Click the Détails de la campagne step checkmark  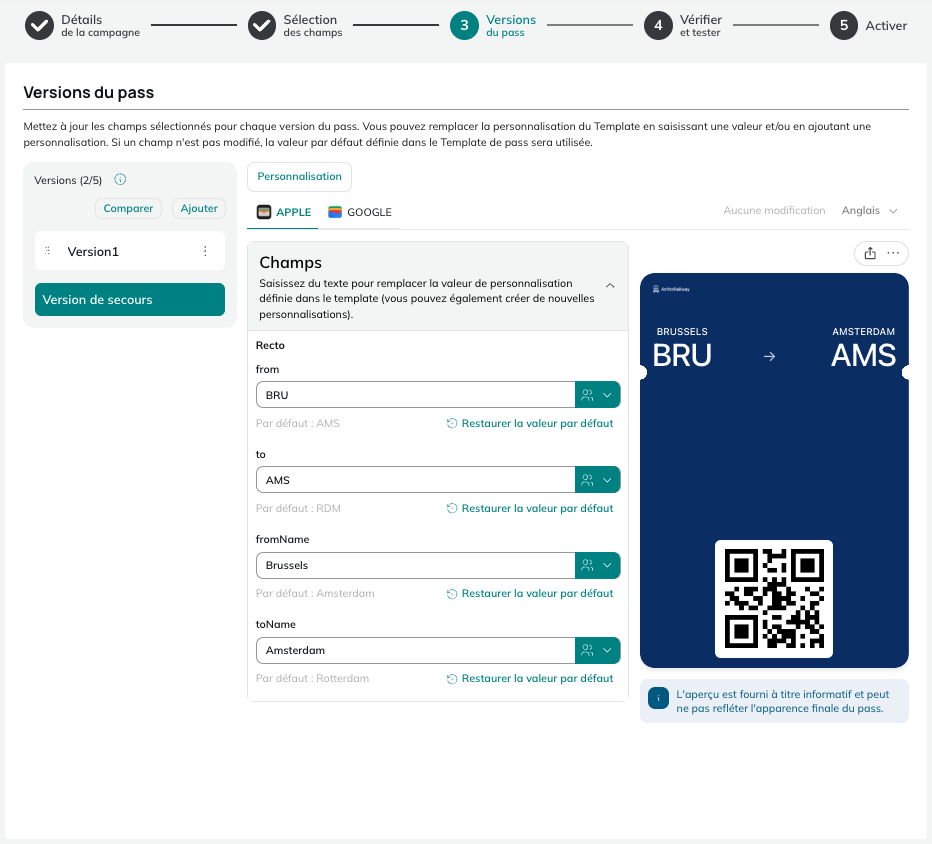(39, 26)
